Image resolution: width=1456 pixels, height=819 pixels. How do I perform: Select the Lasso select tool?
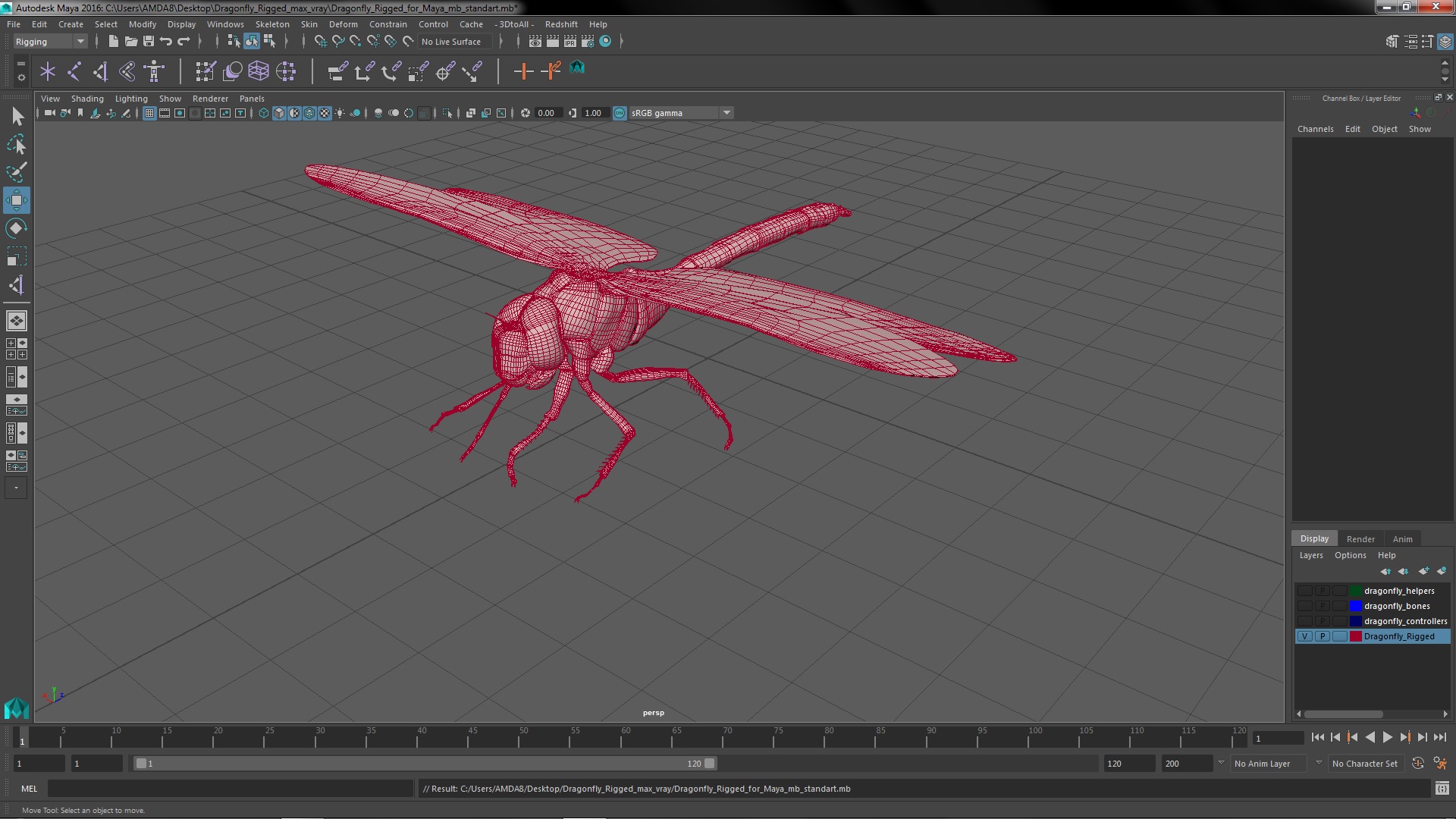point(16,144)
